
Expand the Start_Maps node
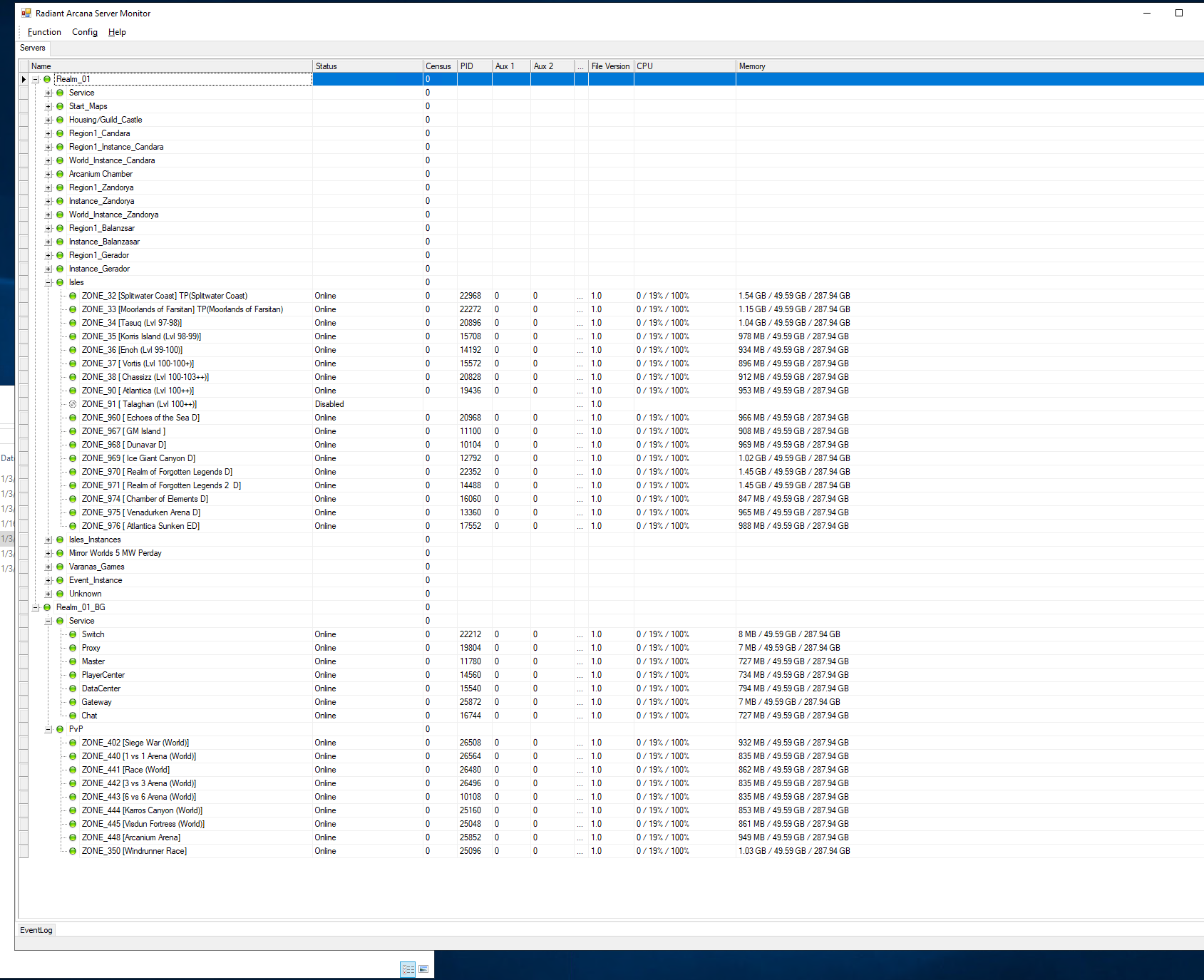48,105
